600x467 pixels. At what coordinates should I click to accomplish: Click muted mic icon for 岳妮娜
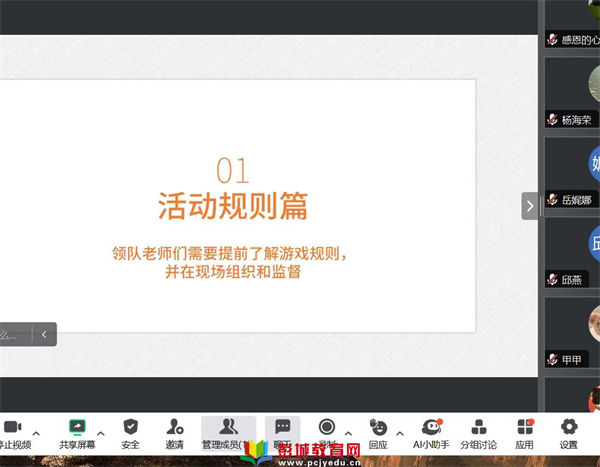(x=552, y=199)
